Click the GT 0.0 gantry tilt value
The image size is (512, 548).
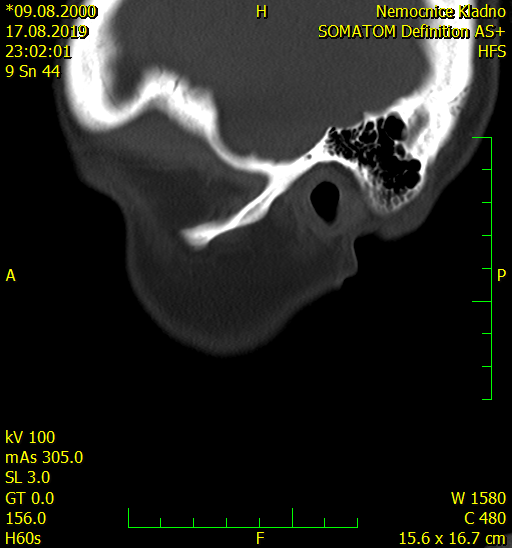[30, 498]
